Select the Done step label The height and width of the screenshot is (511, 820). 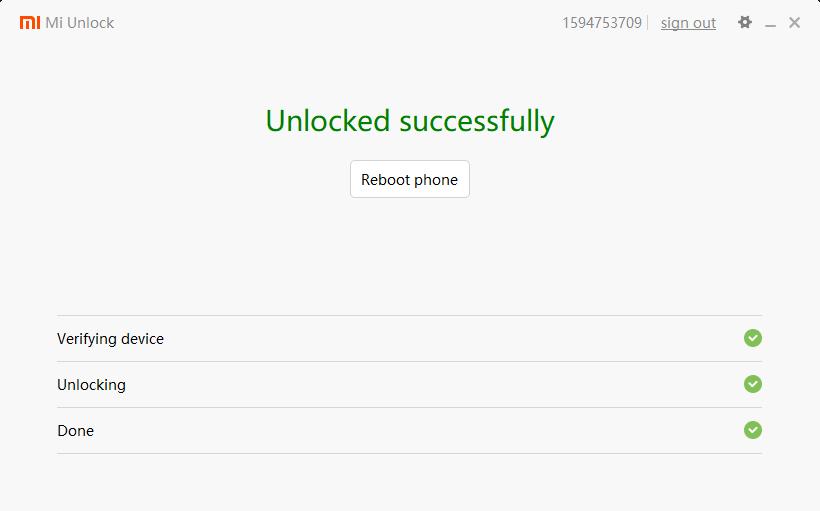pos(75,431)
